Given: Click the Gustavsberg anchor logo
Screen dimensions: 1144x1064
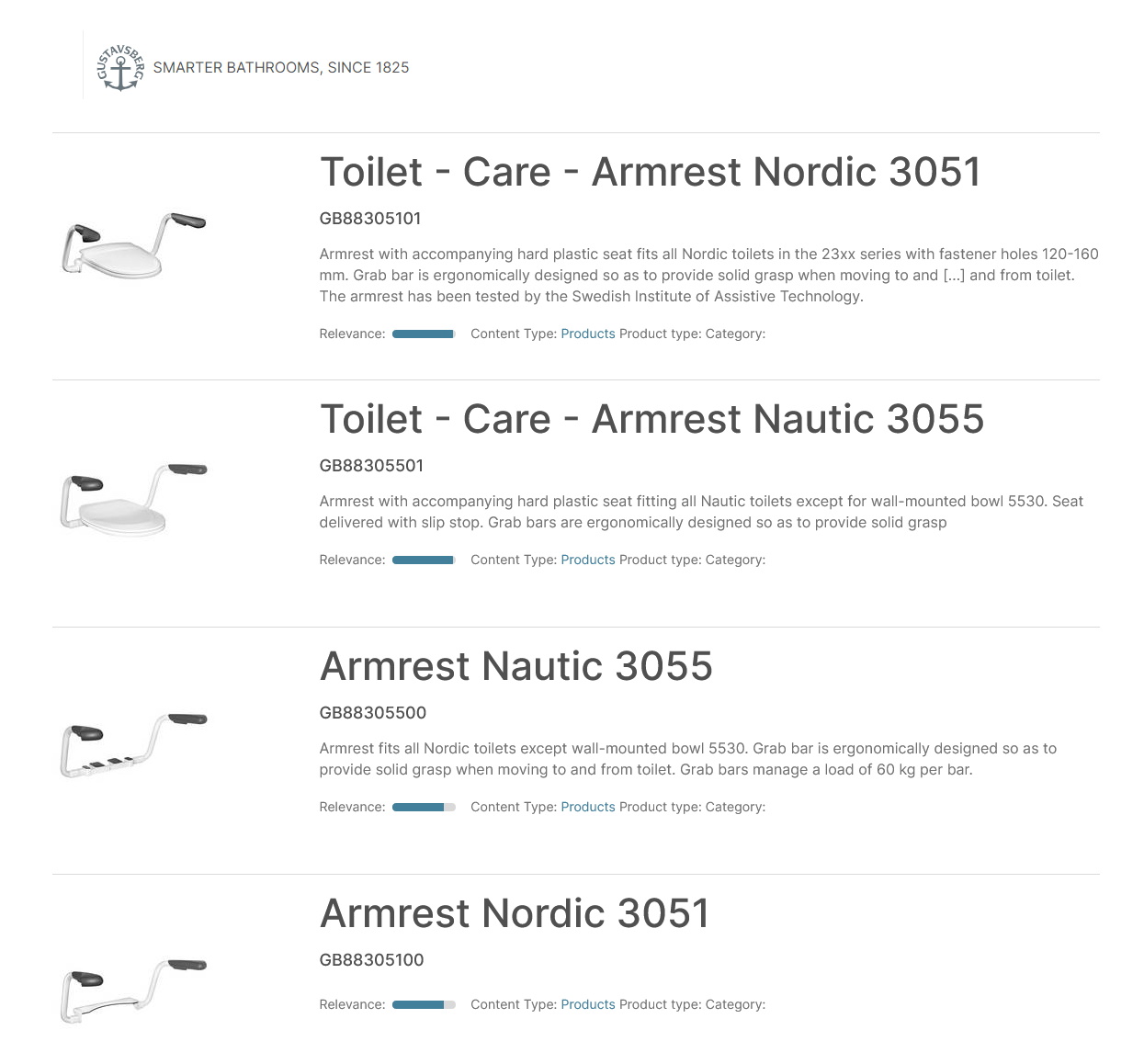Looking at the screenshot, I should click(120, 68).
